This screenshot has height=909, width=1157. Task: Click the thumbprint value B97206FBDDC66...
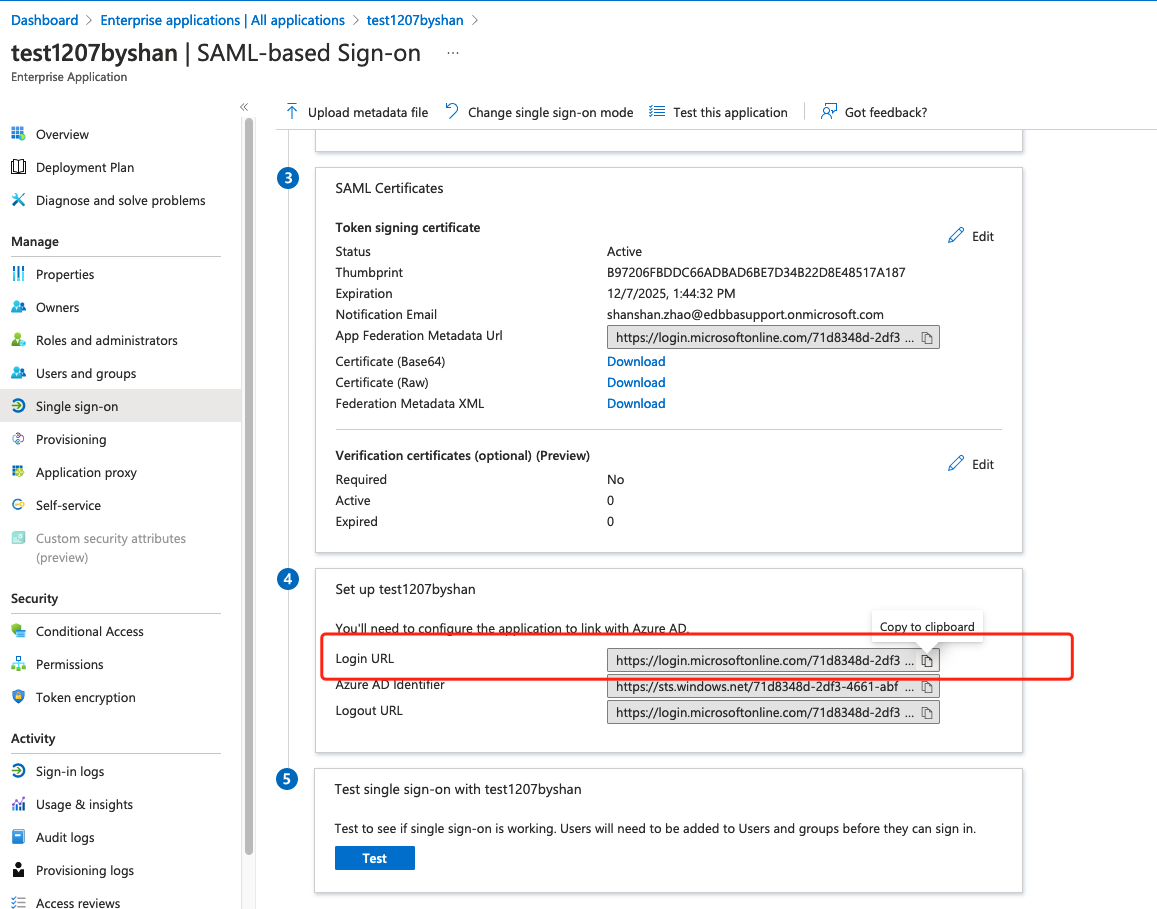tap(756, 272)
